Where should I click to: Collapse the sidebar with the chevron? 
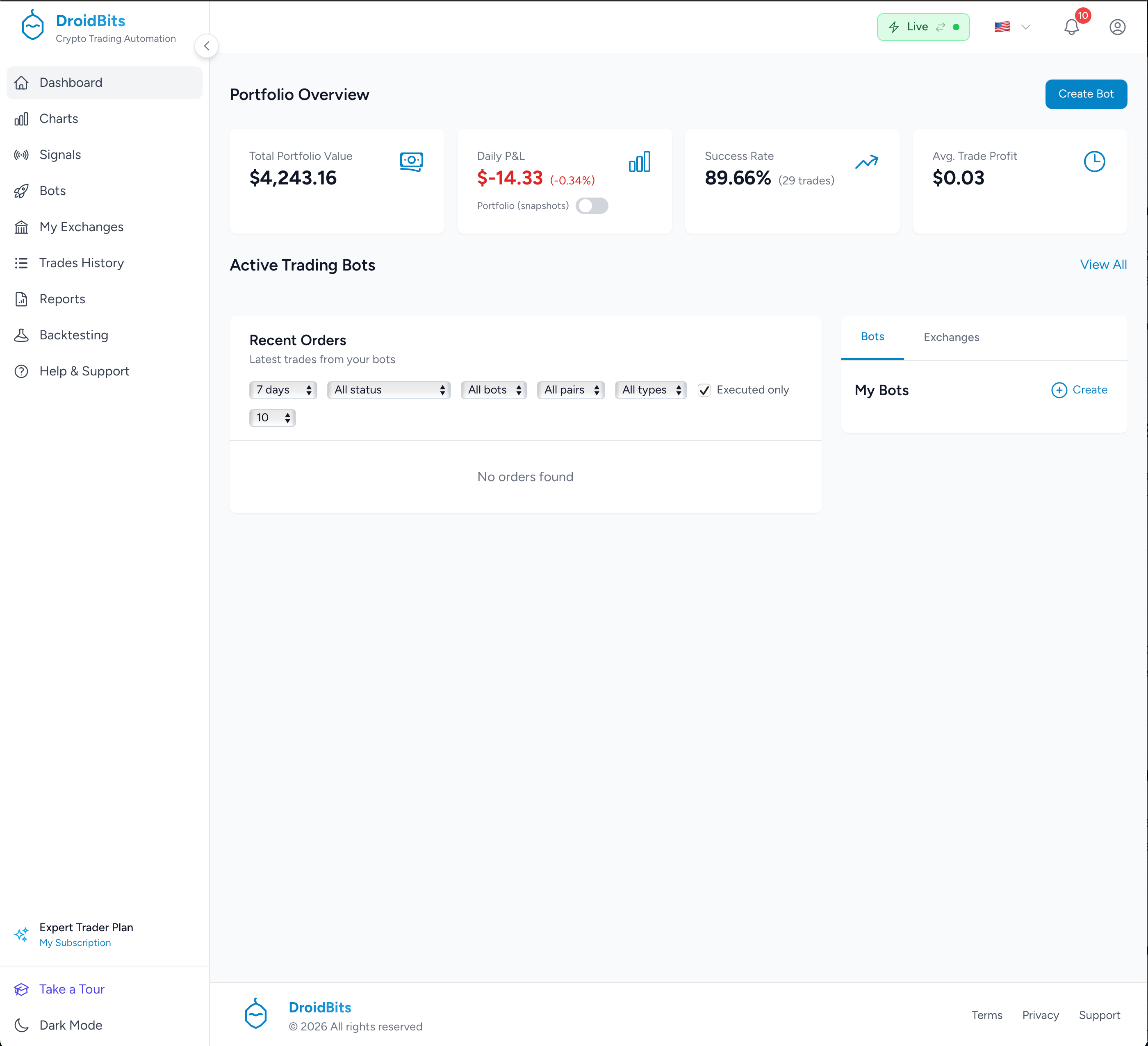207,46
